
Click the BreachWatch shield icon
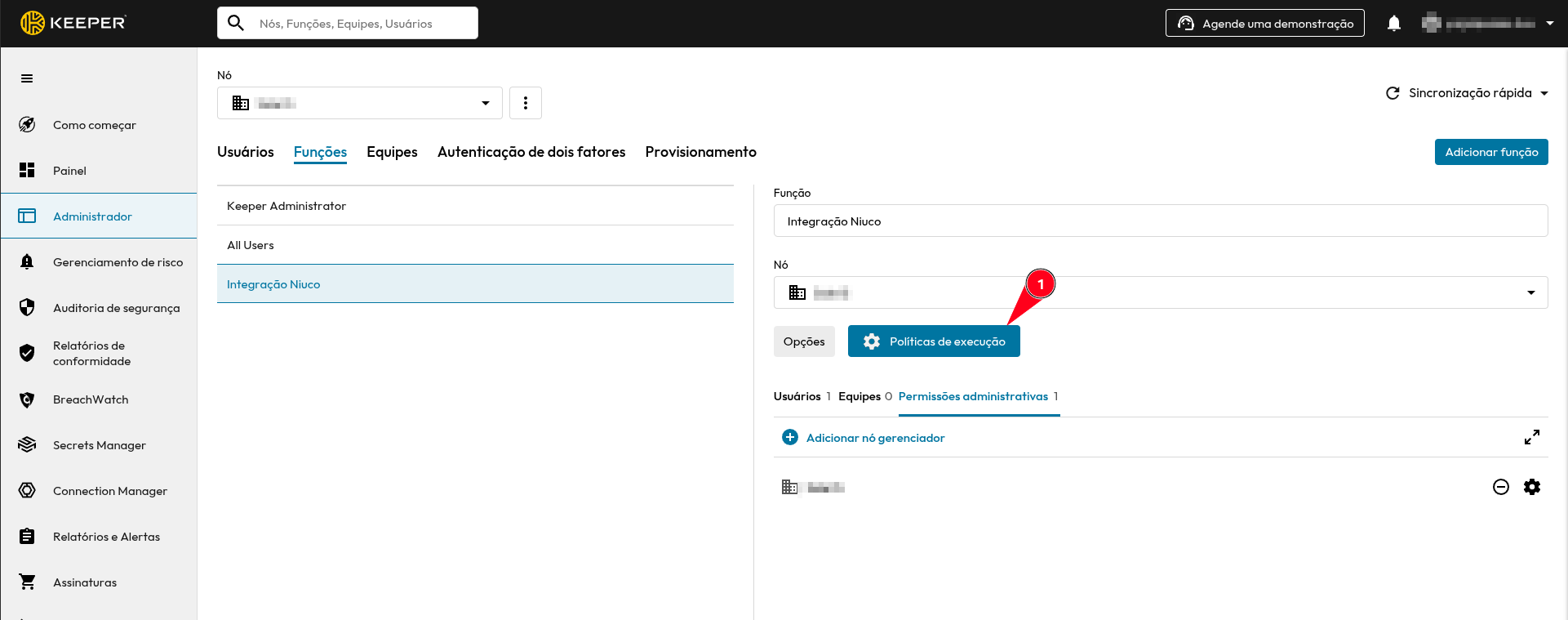click(27, 399)
